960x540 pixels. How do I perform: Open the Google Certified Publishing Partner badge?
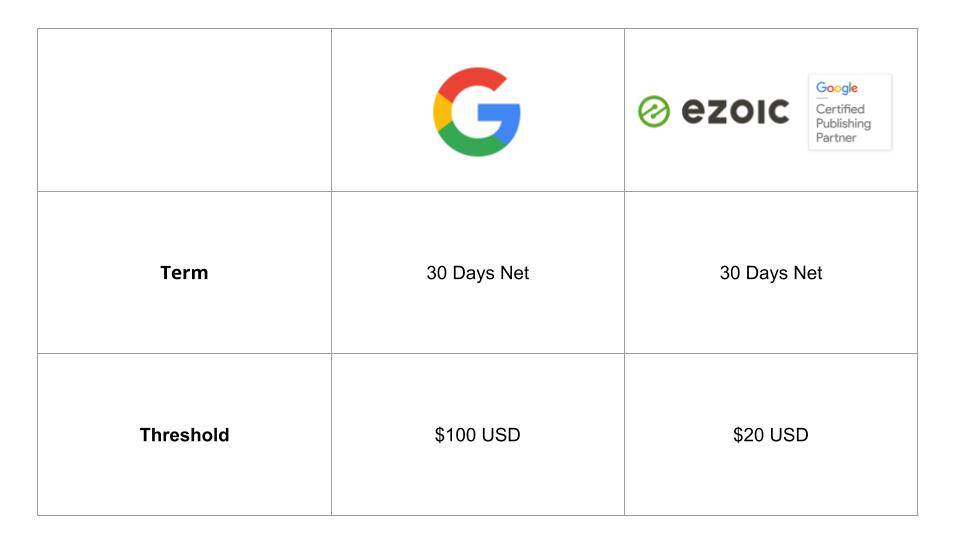[850, 112]
